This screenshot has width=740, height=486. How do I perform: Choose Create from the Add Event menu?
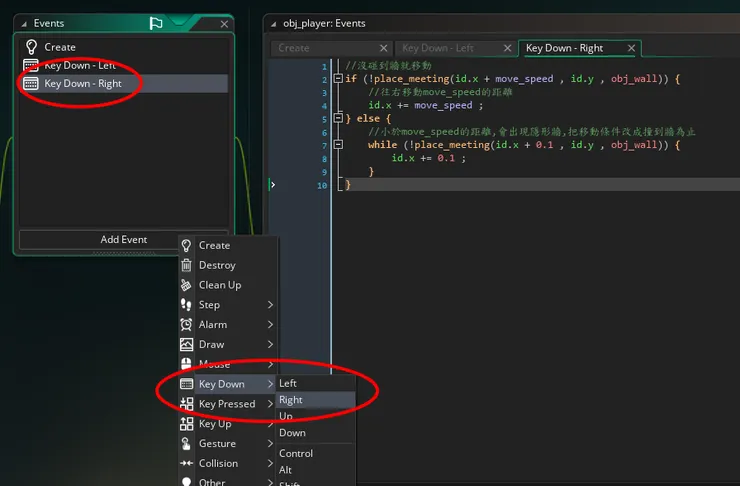(228, 245)
